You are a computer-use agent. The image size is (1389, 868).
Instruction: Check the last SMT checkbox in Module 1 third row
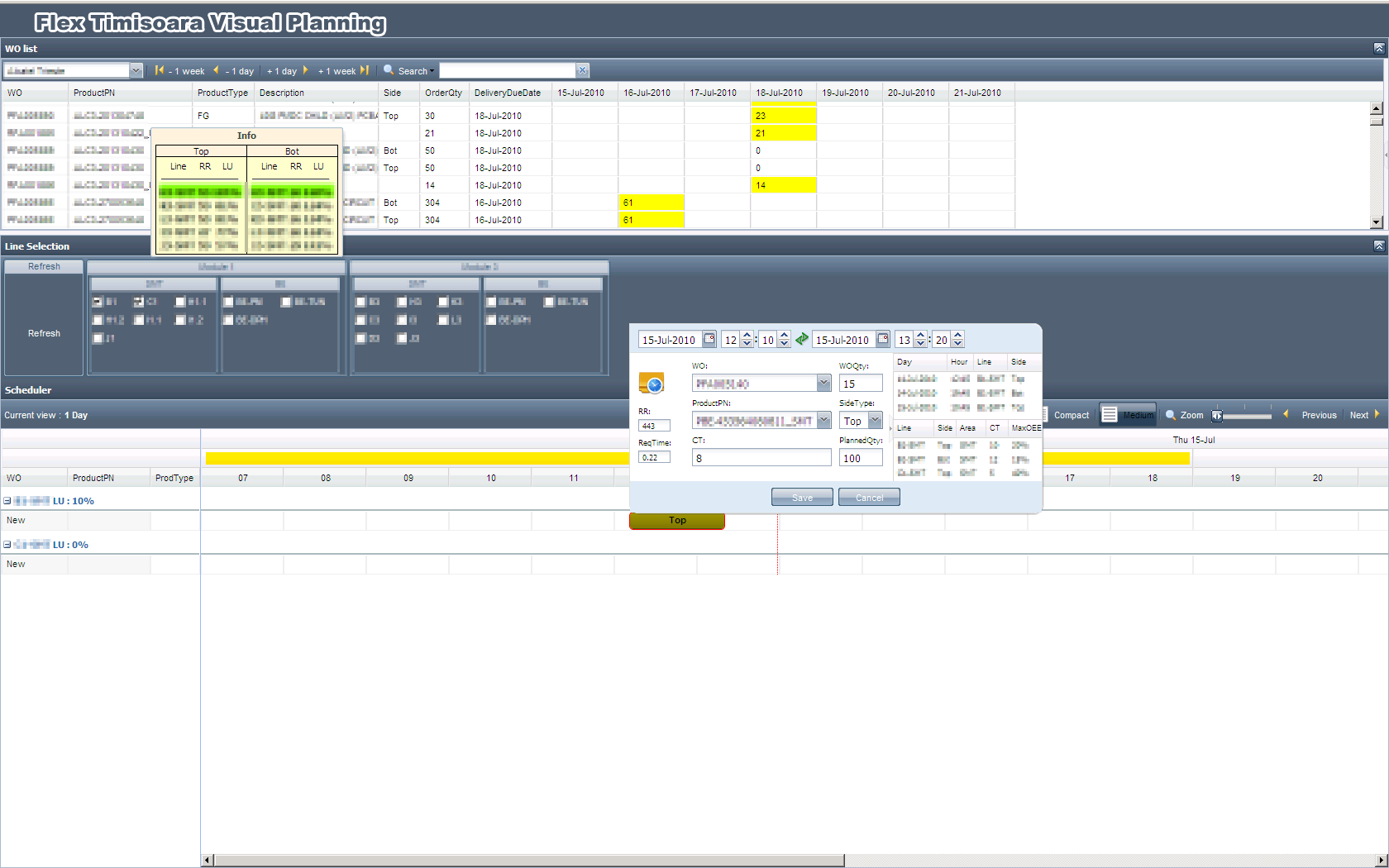click(98, 338)
